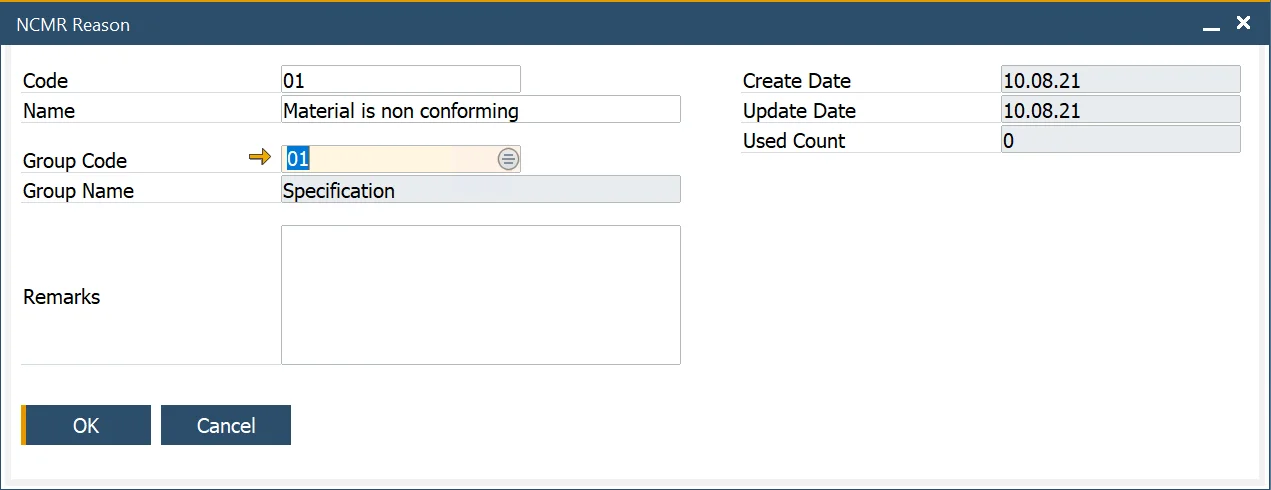The width and height of the screenshot is (1271, 490).
Task: Select the Group Name field showing Specification
Action: point(480,190)
